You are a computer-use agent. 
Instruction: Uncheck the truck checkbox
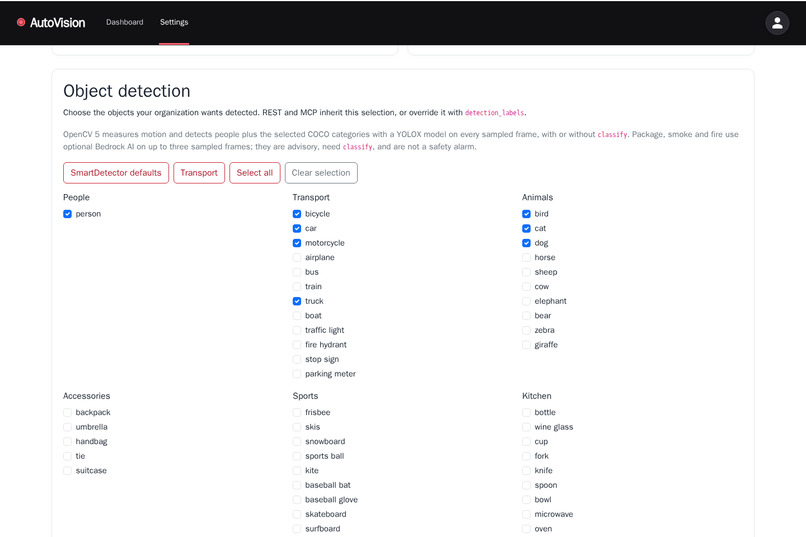297,301
